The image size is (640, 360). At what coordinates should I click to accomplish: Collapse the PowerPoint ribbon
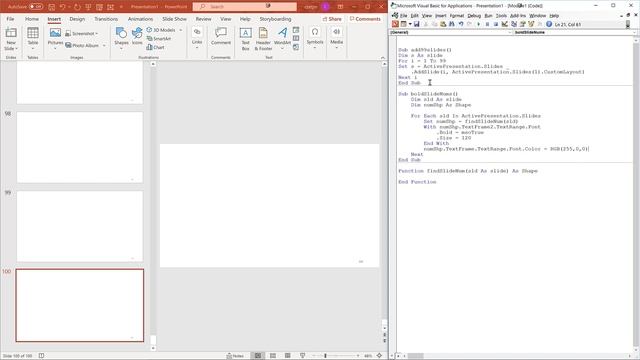click(x=383, y=58)
